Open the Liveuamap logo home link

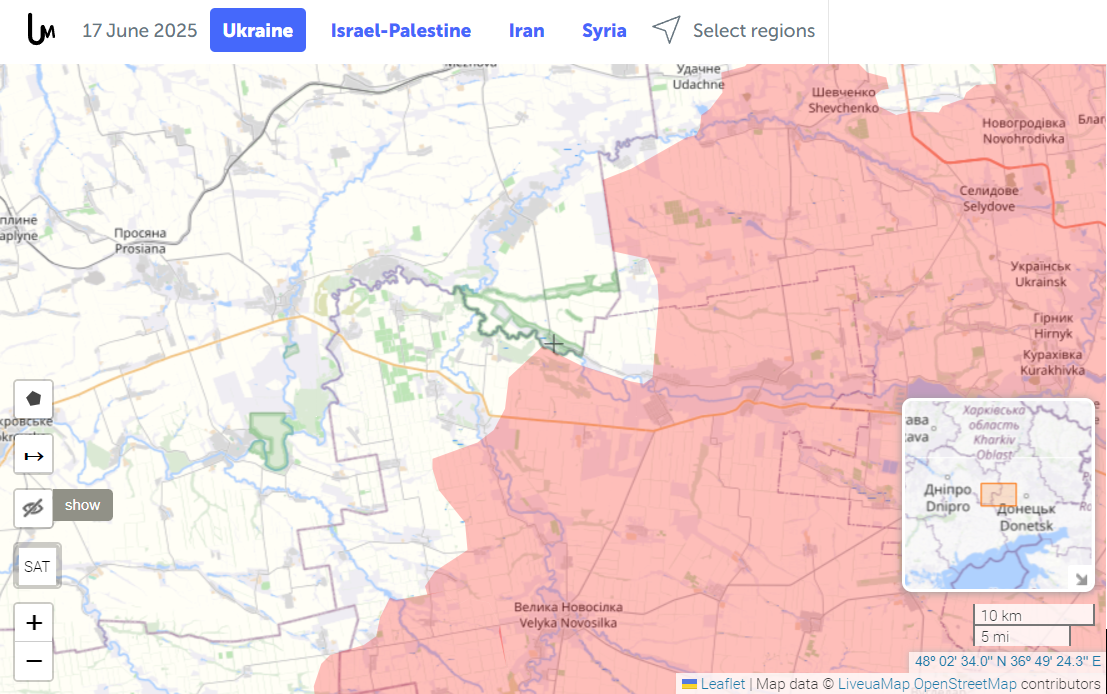[x=41, y=30]
